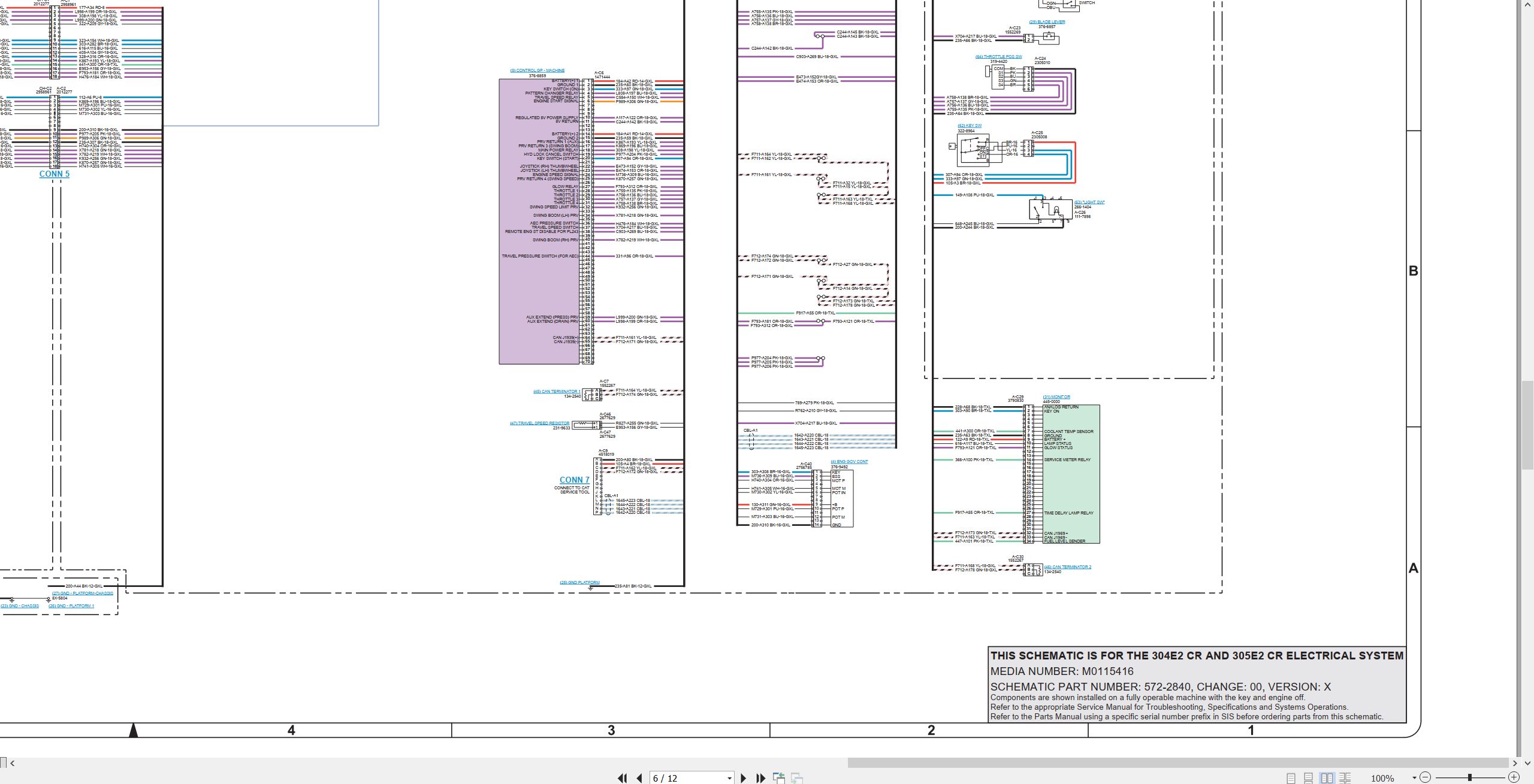The image size is (1534, 784).
Task: Click the go to next view icon
Action: pos(797,778)
